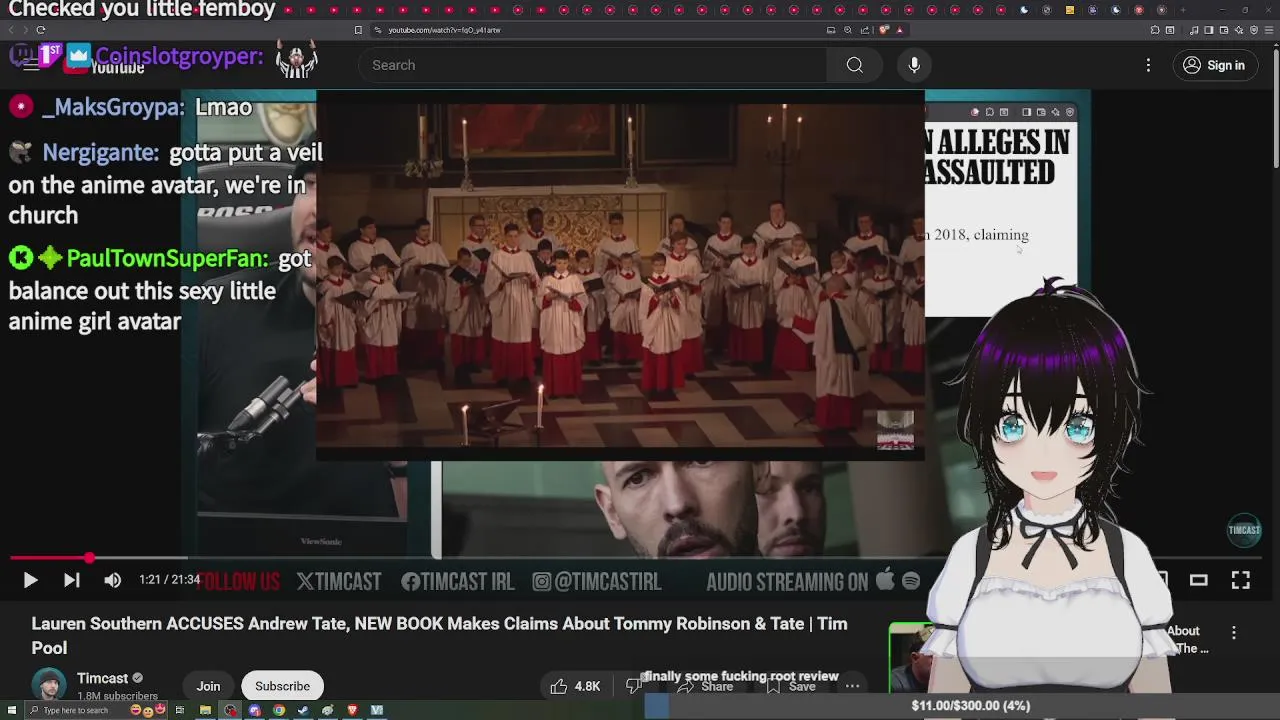Switch the player to theater mode
This screenshot has width=1280, height=720.
[x=1198, y=580]
